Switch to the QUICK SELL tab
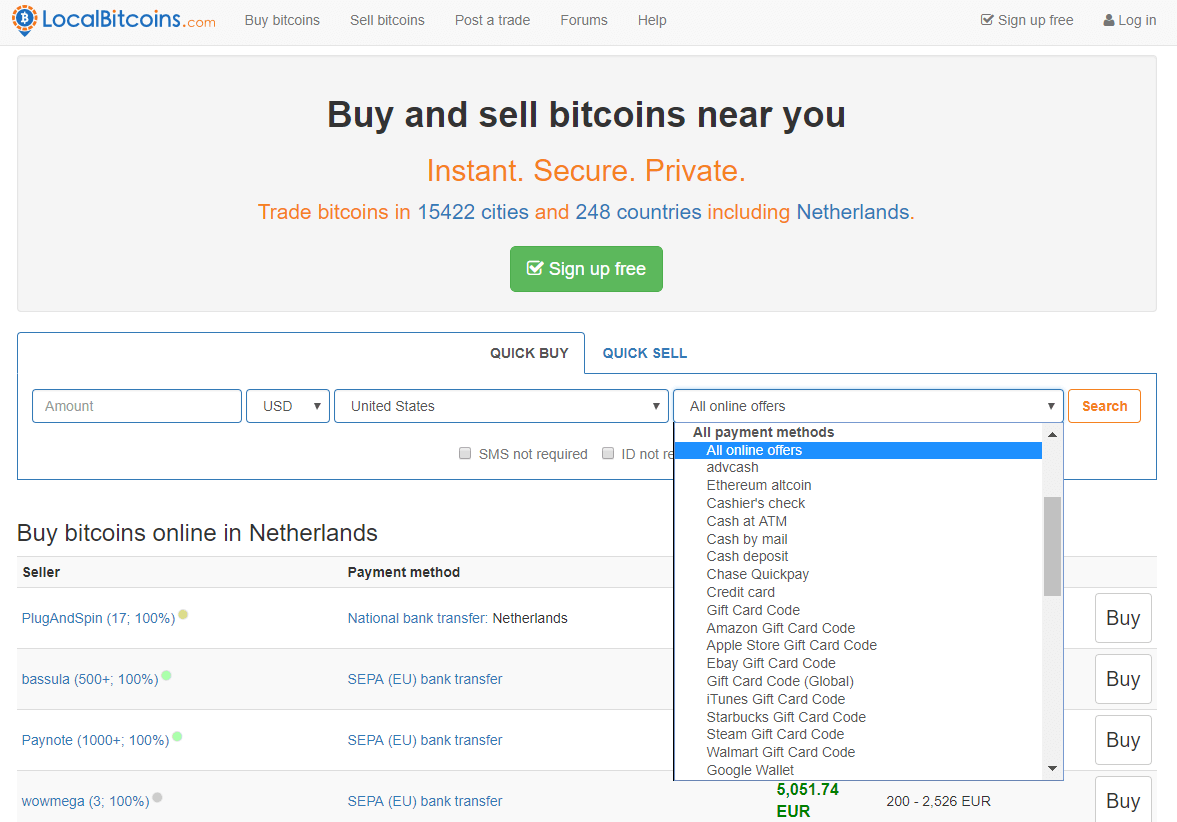 point(644,352)
